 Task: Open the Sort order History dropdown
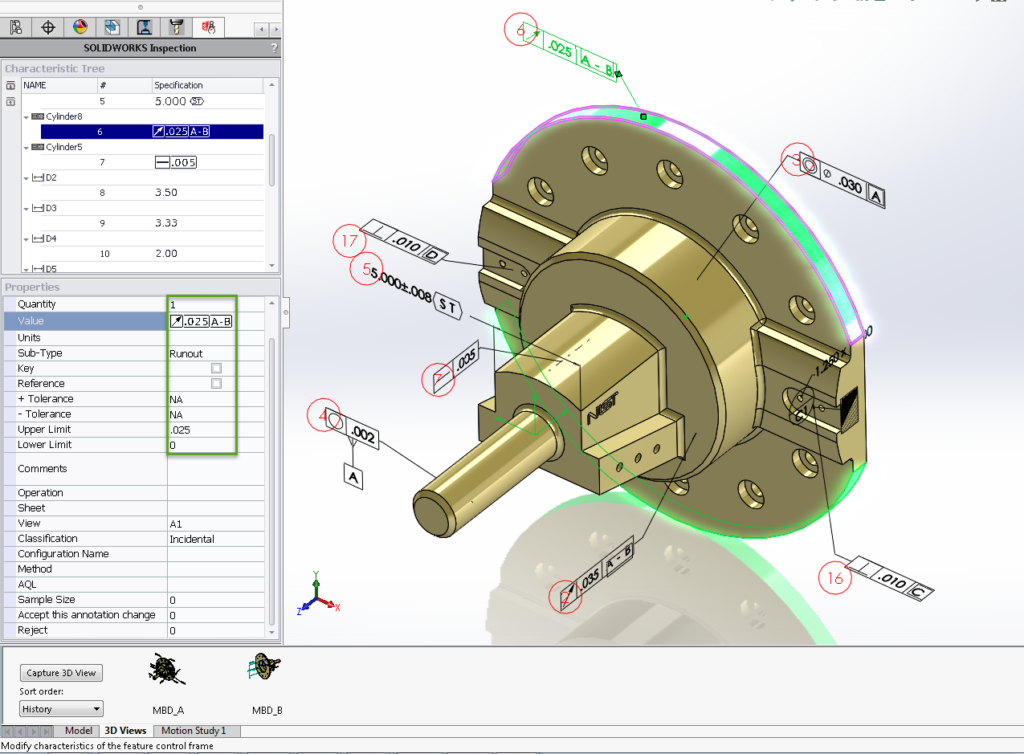click(61, 709)
